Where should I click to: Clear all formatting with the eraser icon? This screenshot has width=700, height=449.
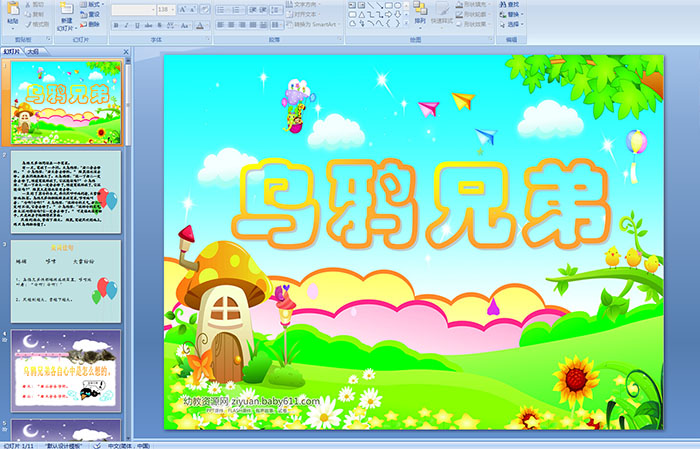pos(204,9)
